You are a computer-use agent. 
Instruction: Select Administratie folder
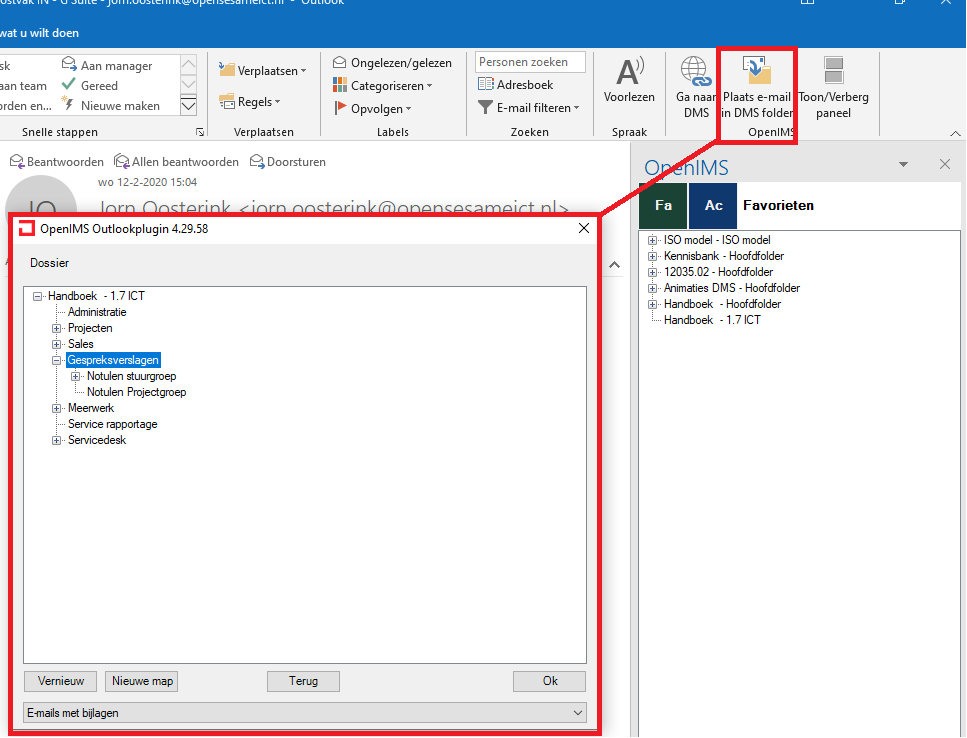(97, 312)
